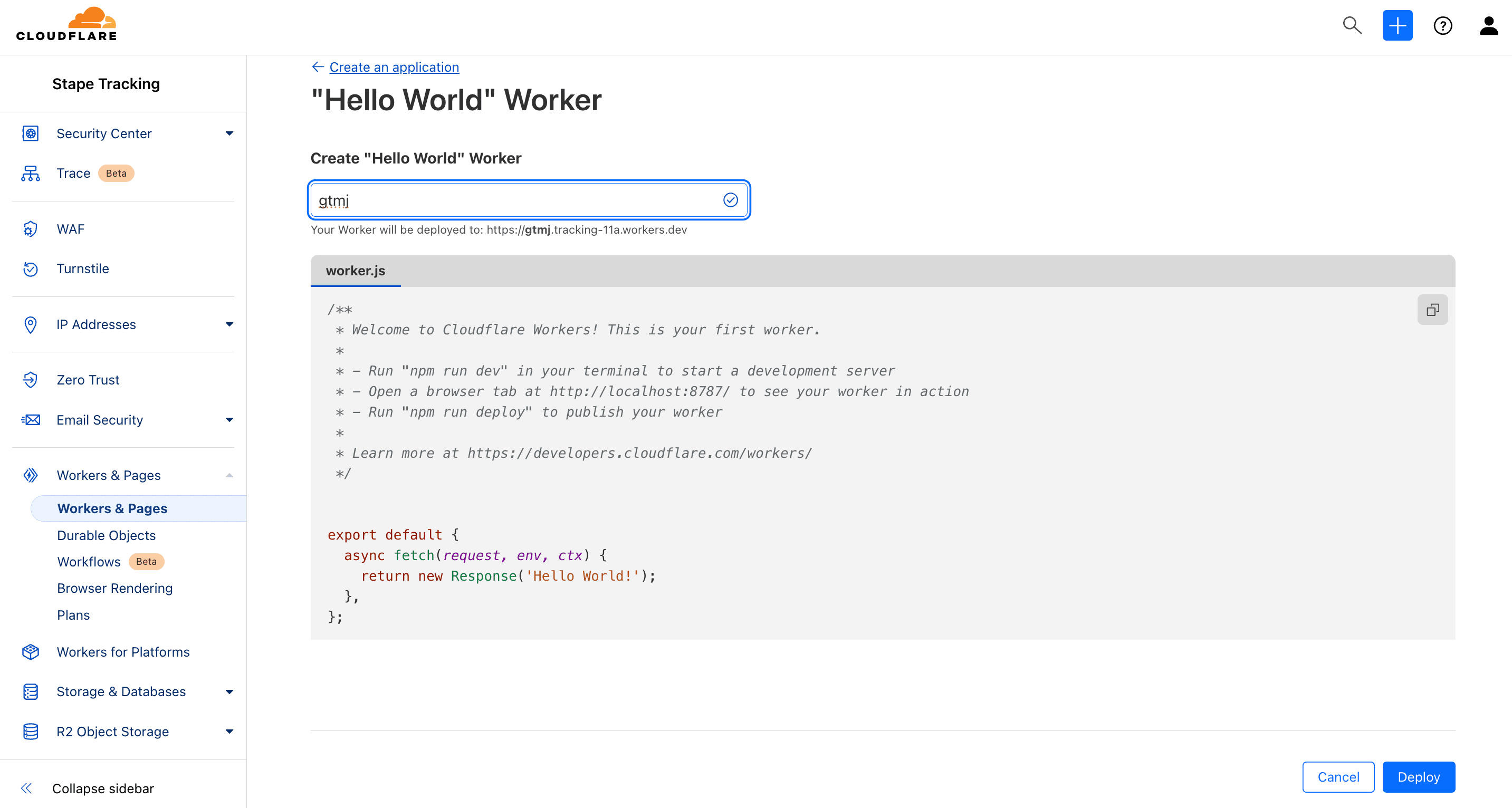
Task: Open the user profile icon
Action: tap(1488, 25)
